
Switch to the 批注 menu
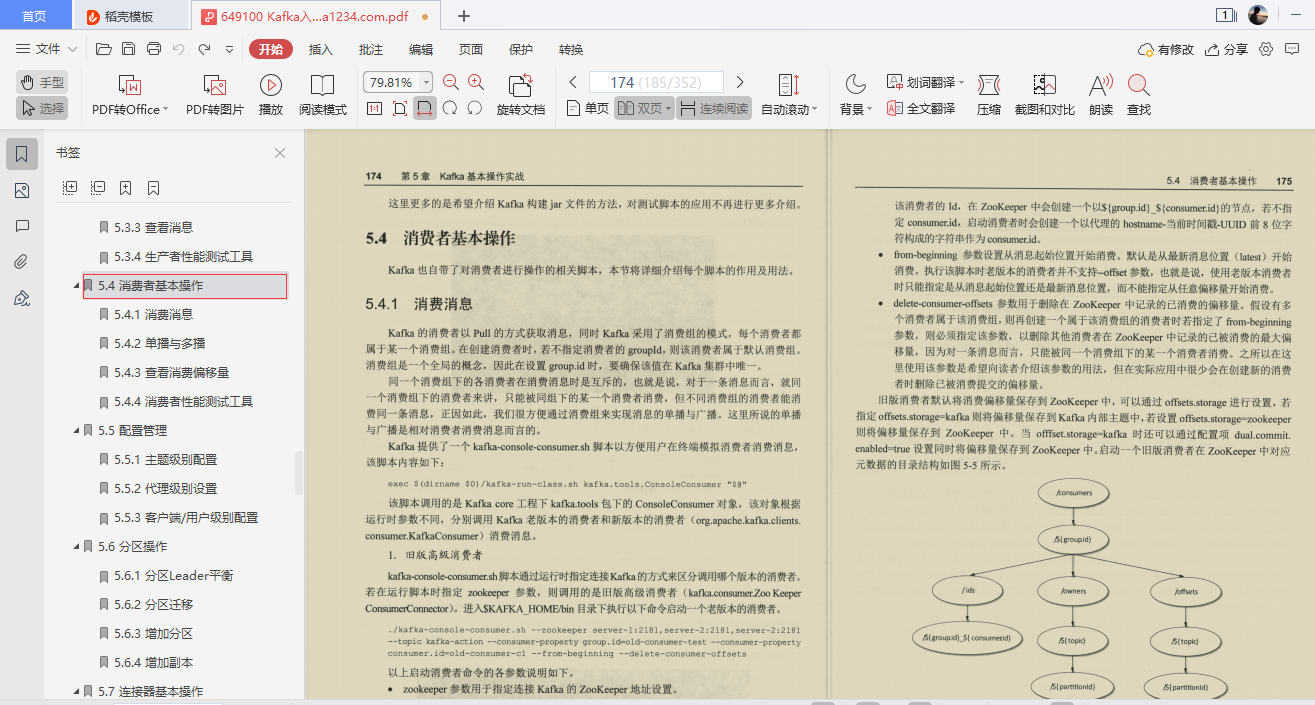368,49
